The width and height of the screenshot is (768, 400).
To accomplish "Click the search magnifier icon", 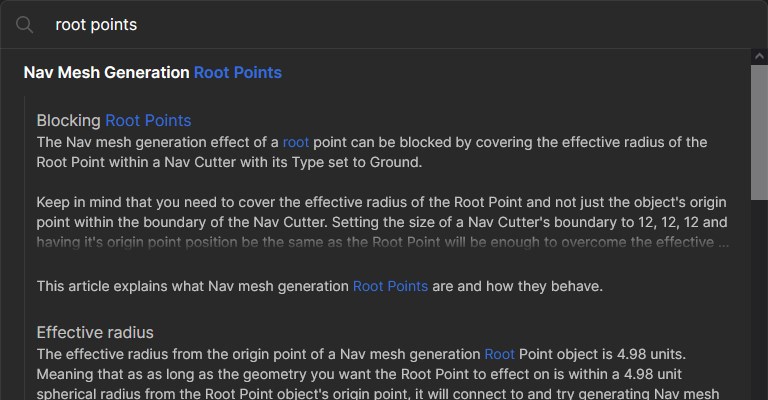I will click(x=24, y=24).
